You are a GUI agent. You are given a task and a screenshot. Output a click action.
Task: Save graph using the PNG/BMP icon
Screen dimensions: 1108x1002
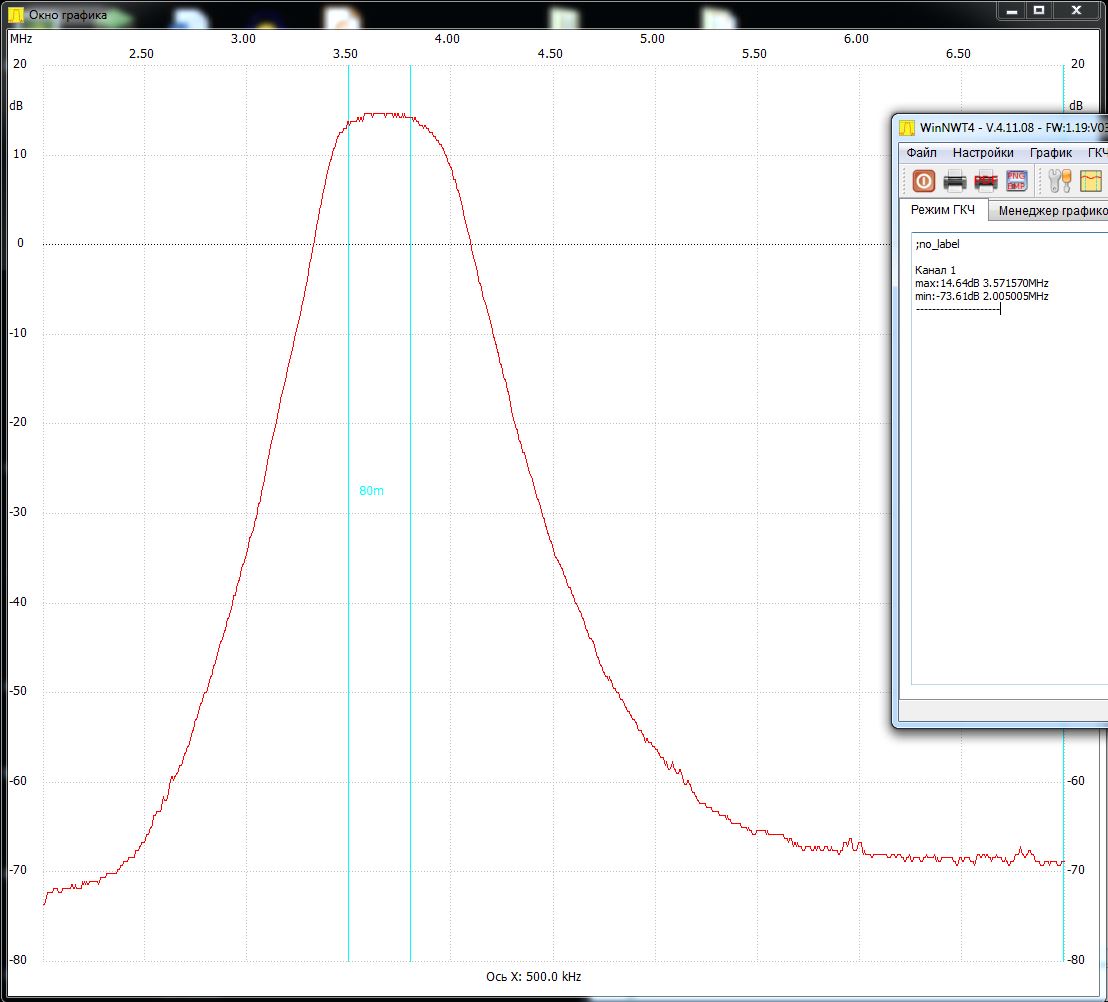click(x=1016, y=181)
